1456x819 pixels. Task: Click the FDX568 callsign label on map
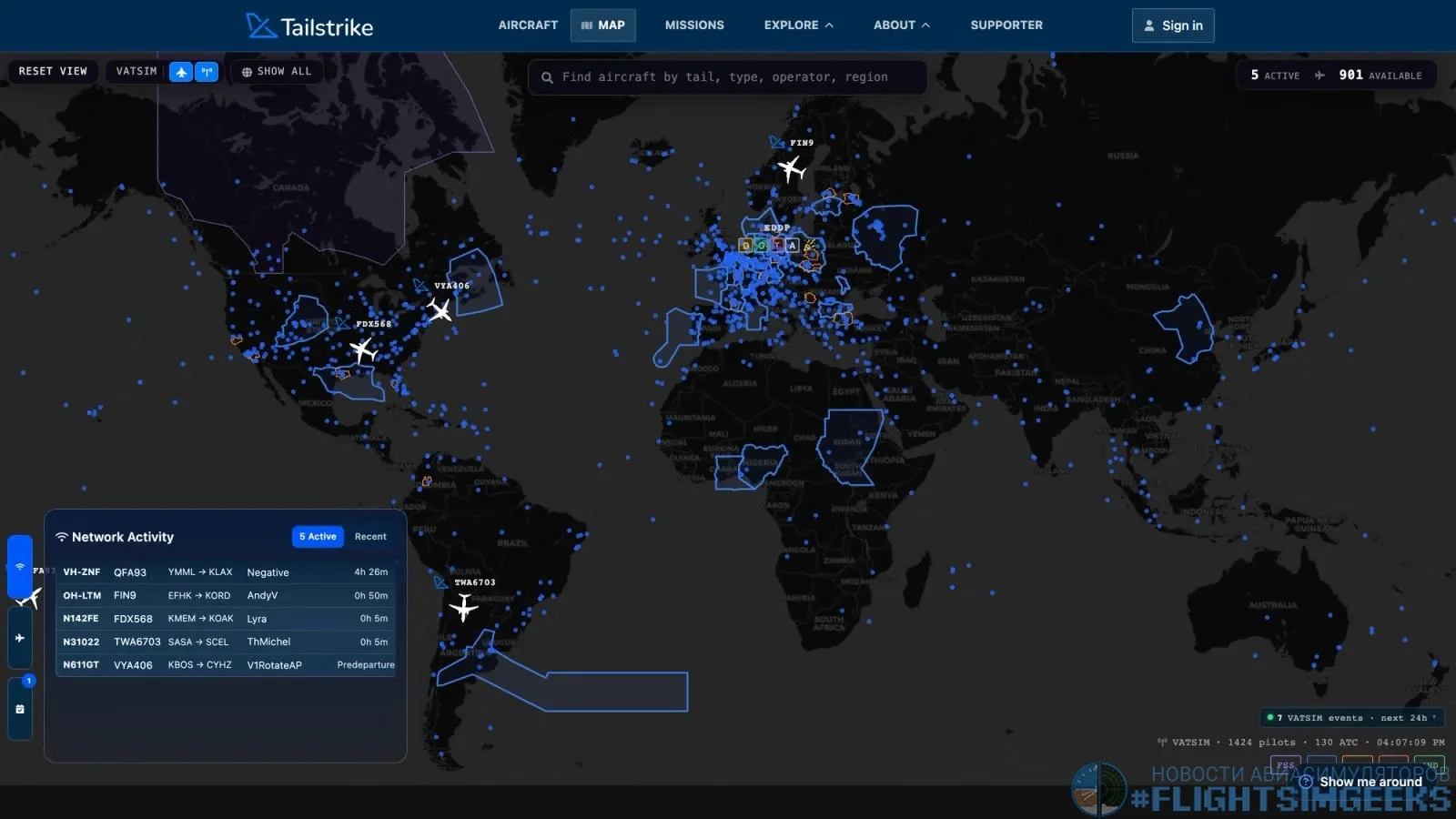[x=373, y=324]
